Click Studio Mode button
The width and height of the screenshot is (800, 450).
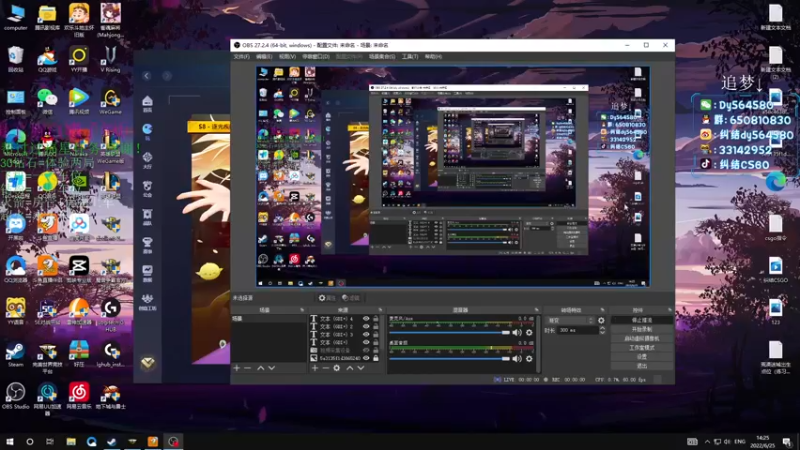tap(642, 348)
